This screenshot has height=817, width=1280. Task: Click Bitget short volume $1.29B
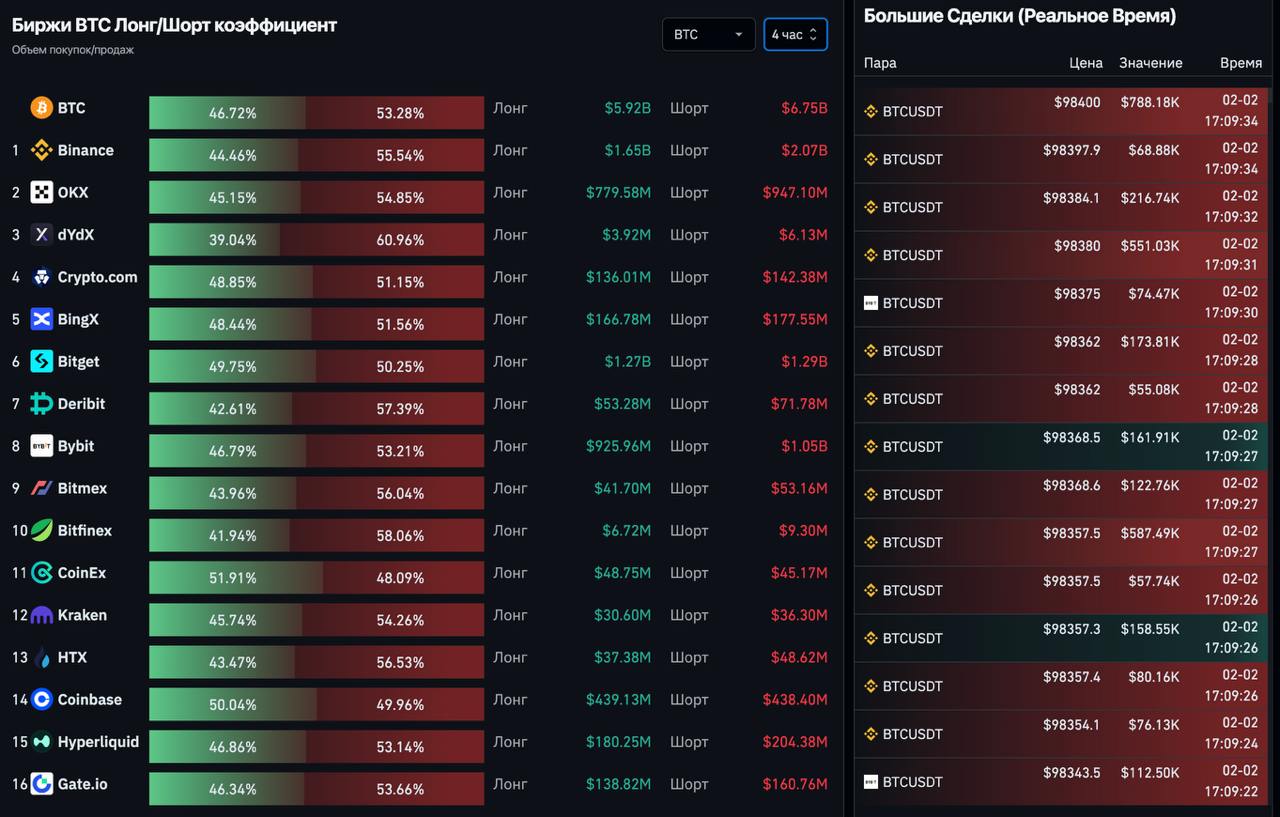pos(804,361)
